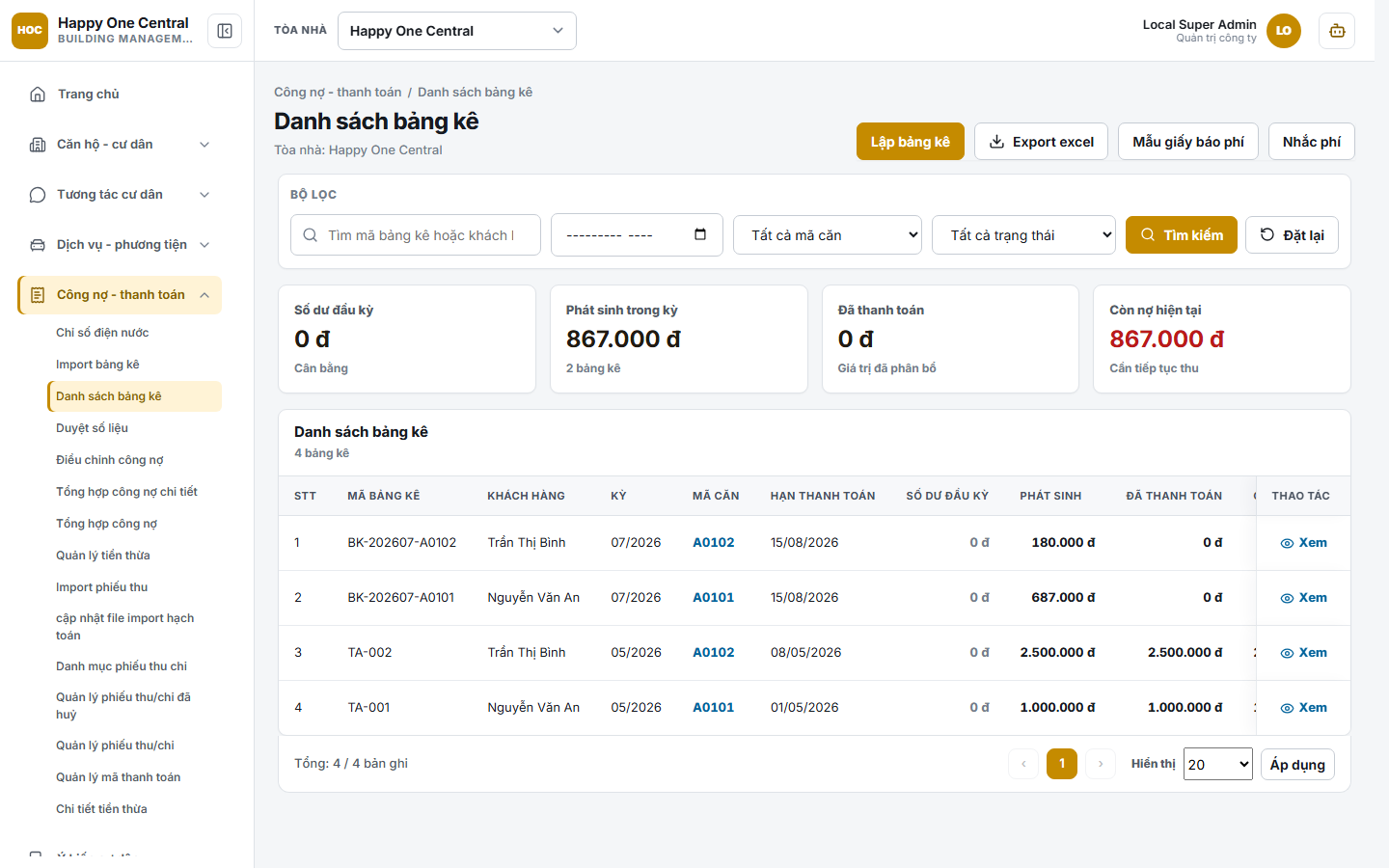The width and height of the screenshot is (1389, 868).
Task: Open Import bảng kê menu item
Action: tap(134, 365)
